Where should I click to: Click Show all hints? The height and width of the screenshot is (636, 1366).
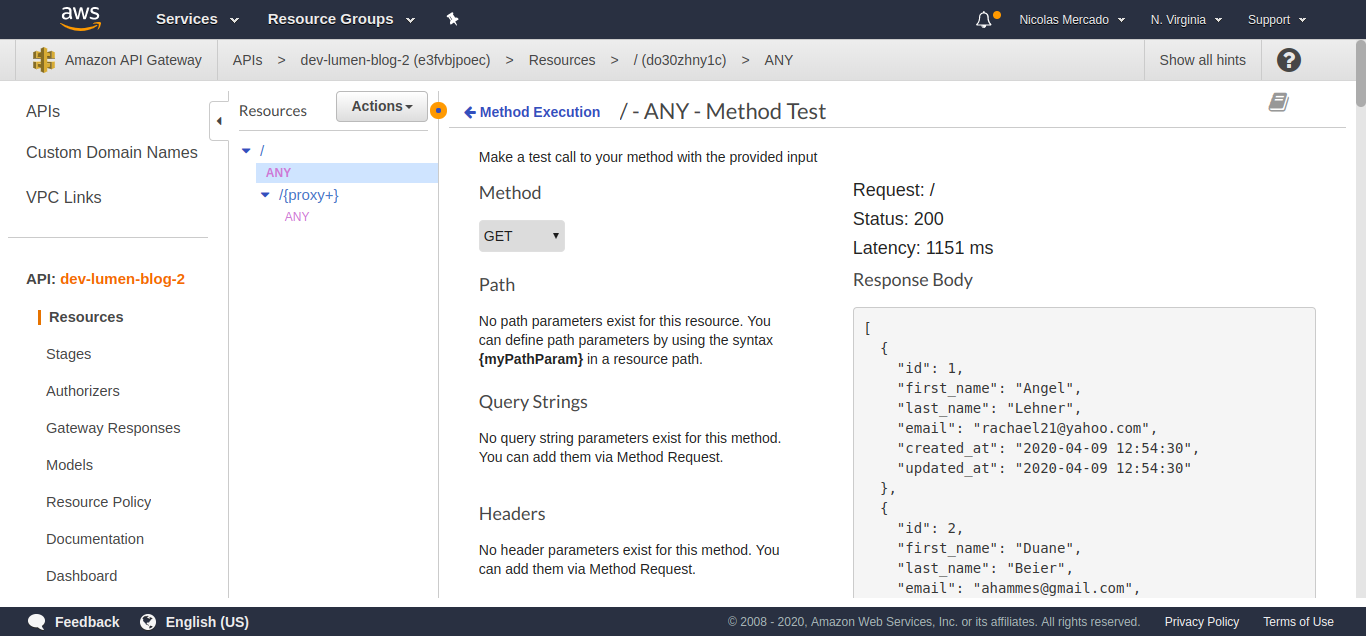pos(1202,60)
